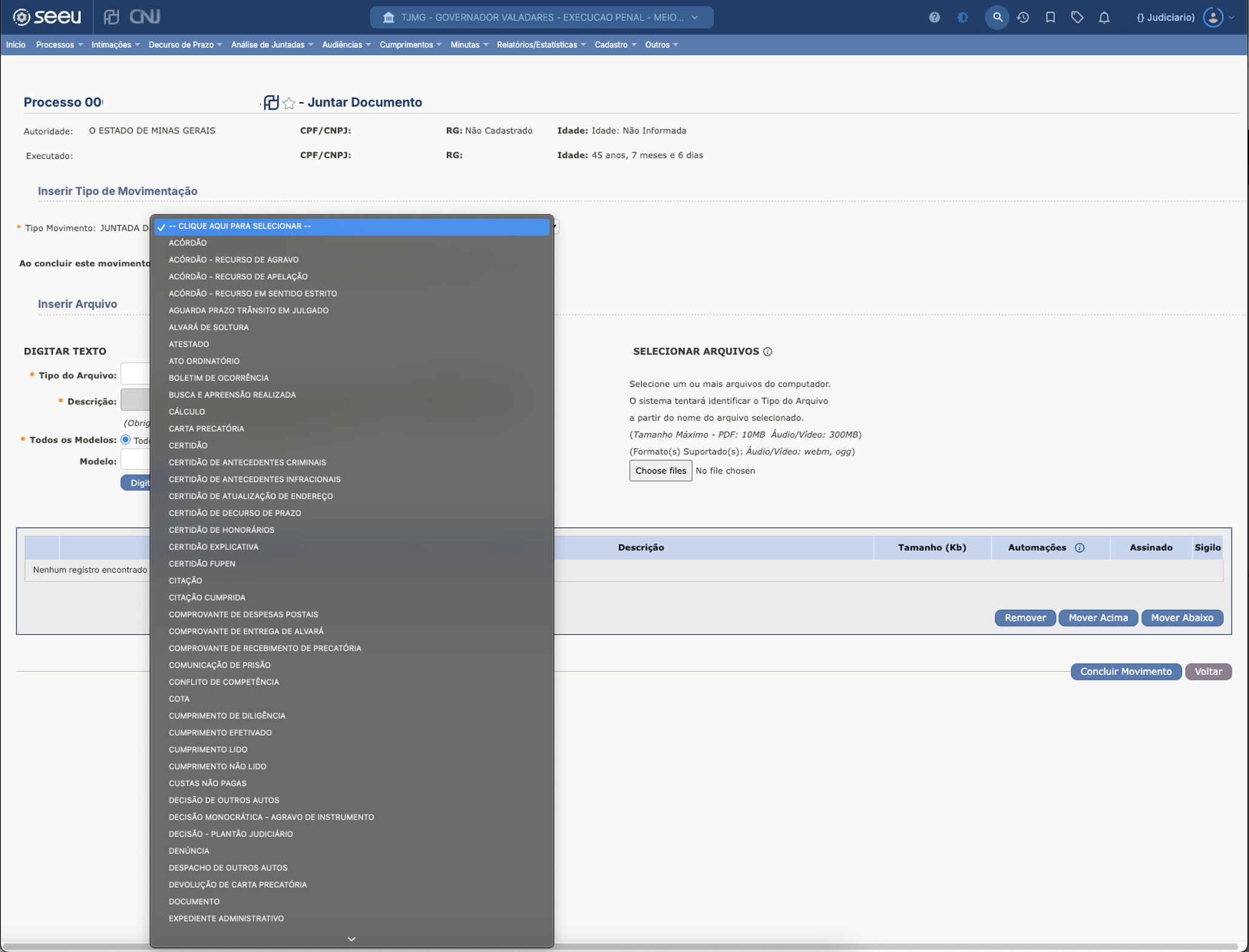Open the search icon in the top bar

click(x=997, y=17)
